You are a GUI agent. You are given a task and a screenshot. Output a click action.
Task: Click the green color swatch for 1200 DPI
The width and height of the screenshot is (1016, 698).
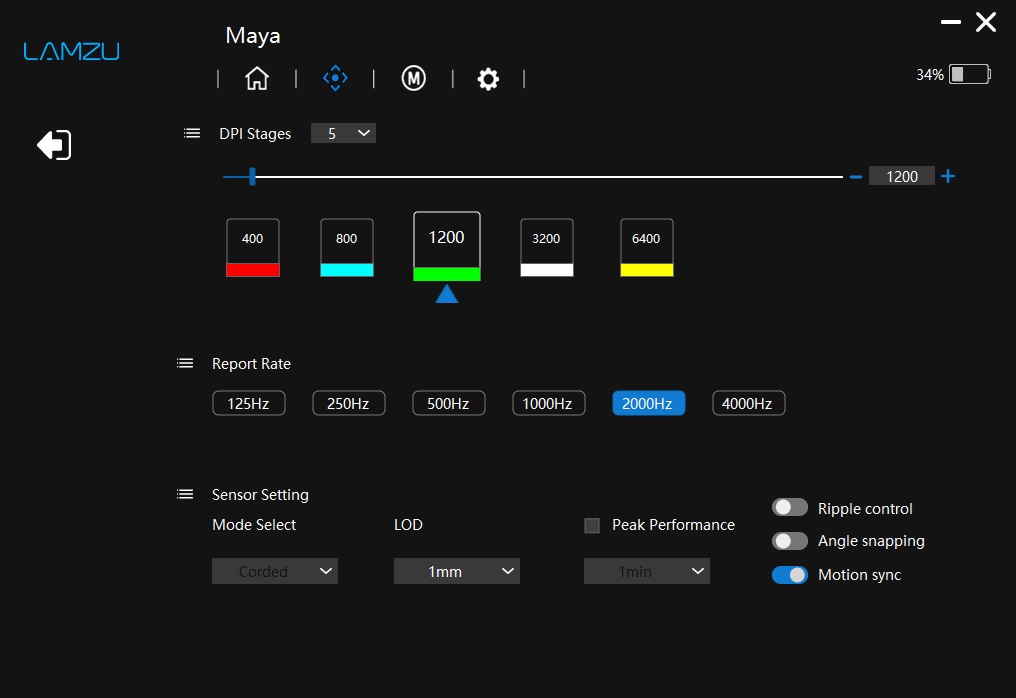[x=446, y=273]
